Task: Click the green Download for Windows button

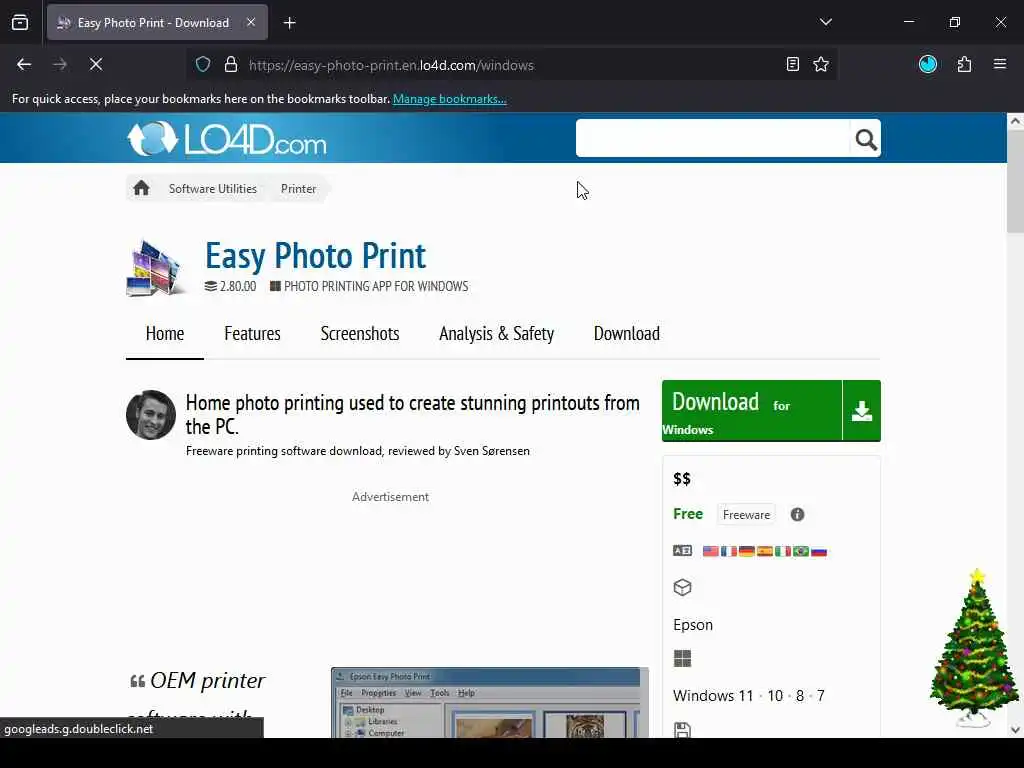Action: click(752, 411)
